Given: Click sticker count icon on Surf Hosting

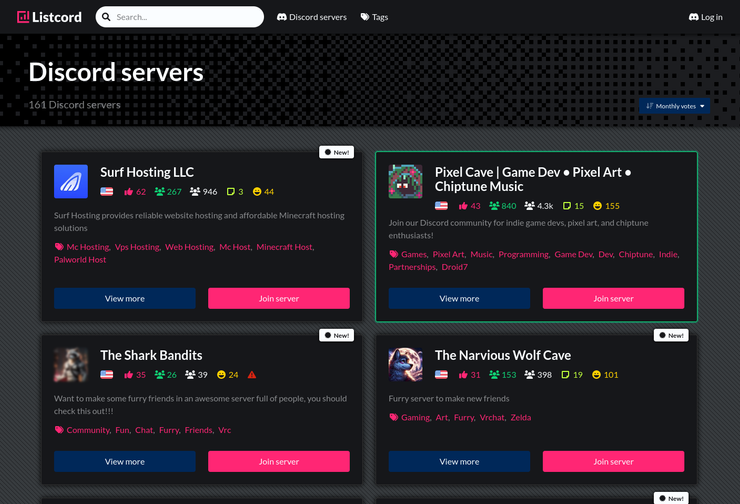Looking at the screenshot, I should click(231, 192).
